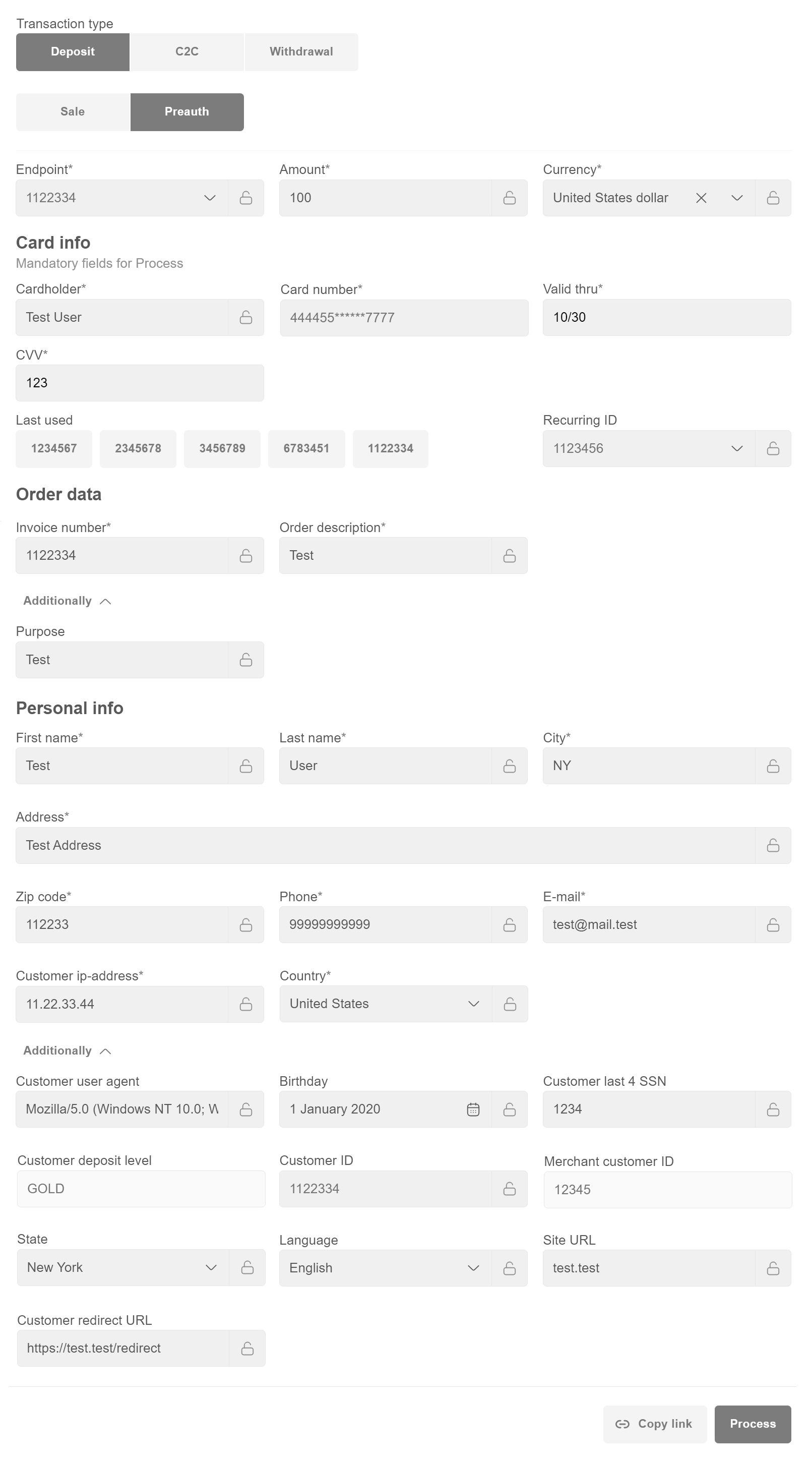The image size is (812, 1461).
Task: Click the lock icon next to Cardholder field
Action: (245, 318)
